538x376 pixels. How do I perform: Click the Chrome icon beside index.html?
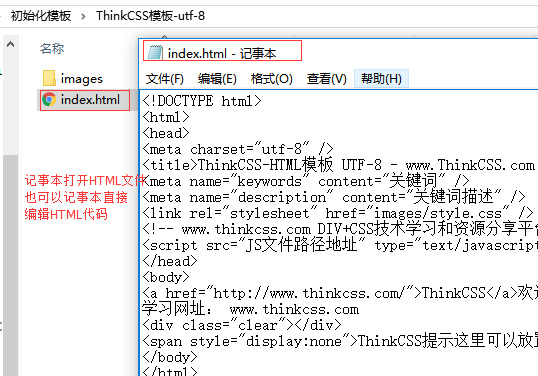coord(49,100)
